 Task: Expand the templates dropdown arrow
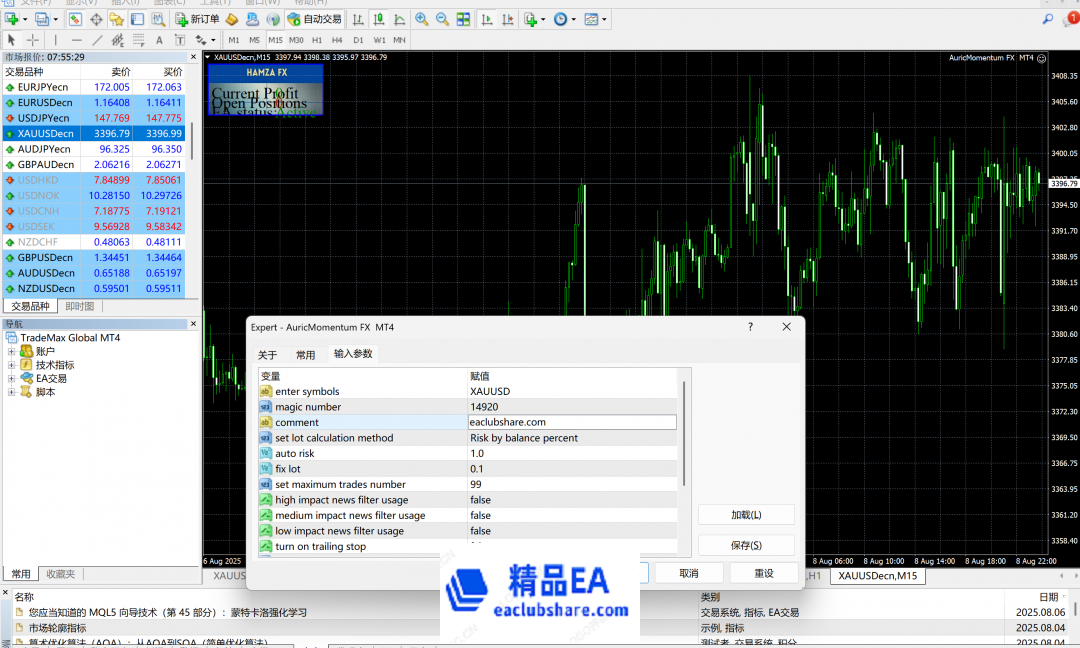604,19
